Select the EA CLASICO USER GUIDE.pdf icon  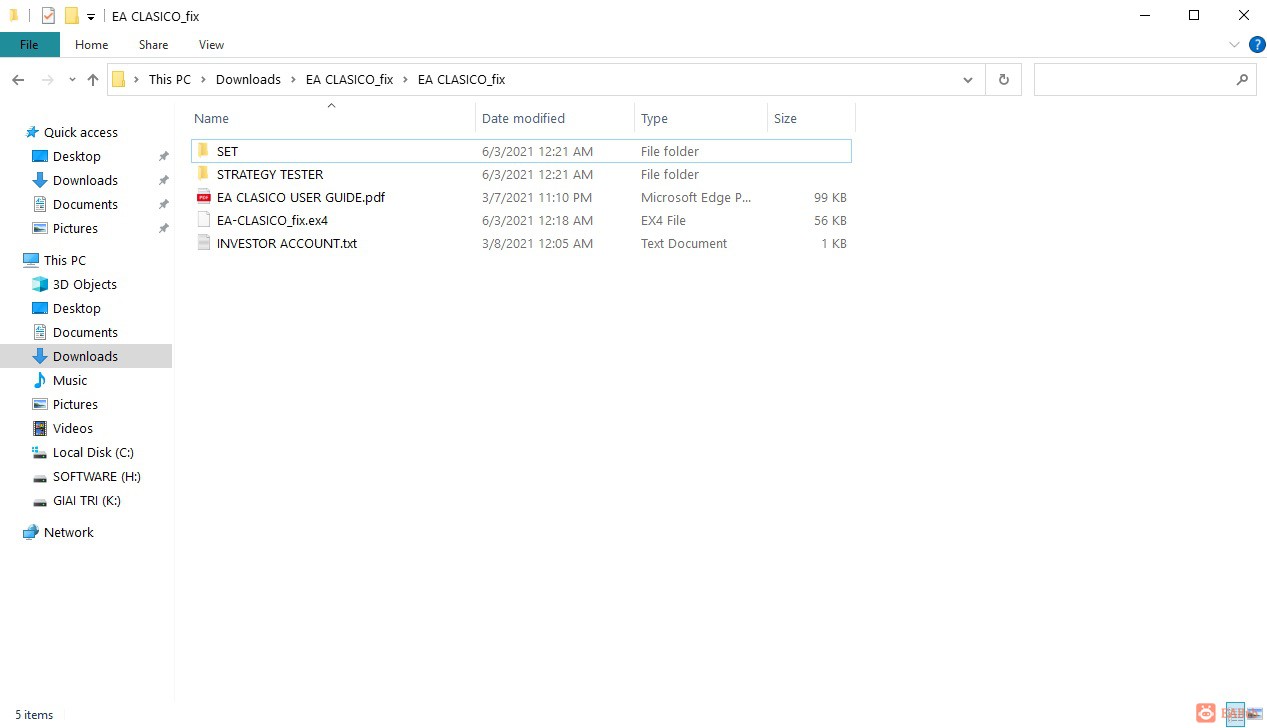click(204, 197)
